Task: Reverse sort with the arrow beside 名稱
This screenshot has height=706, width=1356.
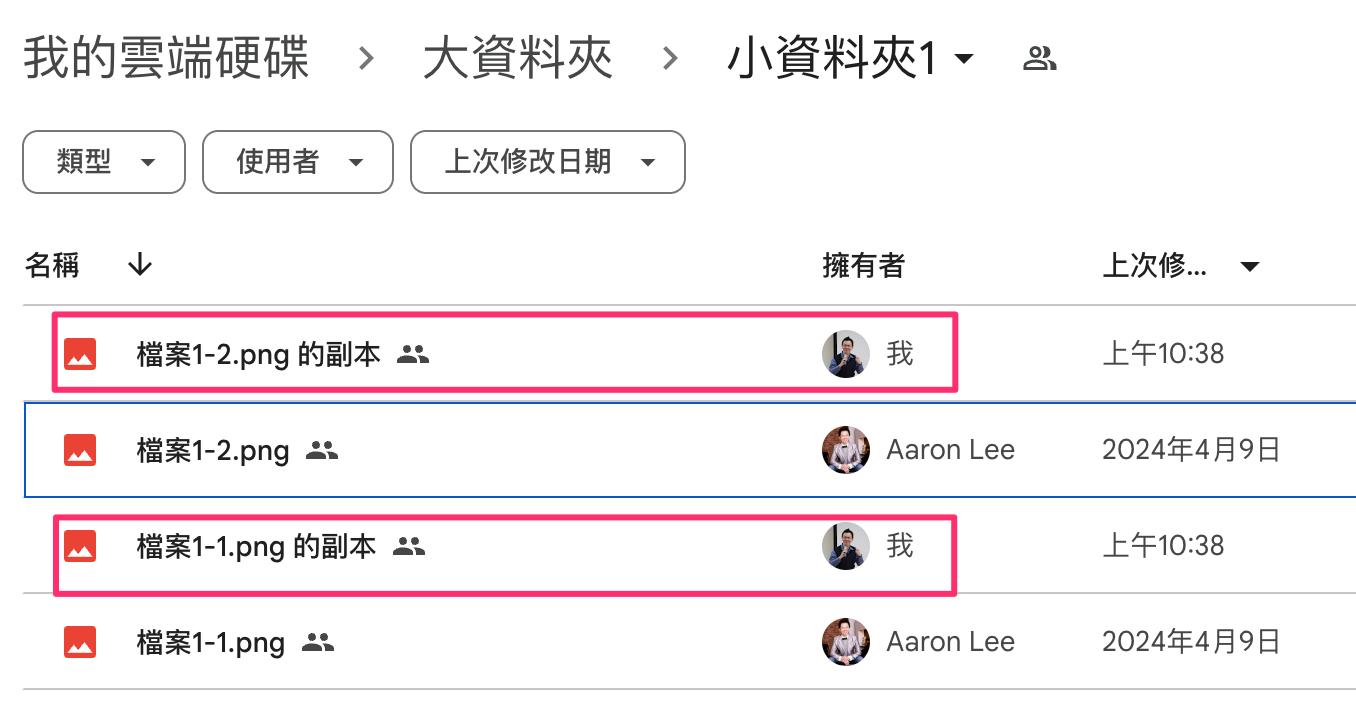Action: click(140, 265)
